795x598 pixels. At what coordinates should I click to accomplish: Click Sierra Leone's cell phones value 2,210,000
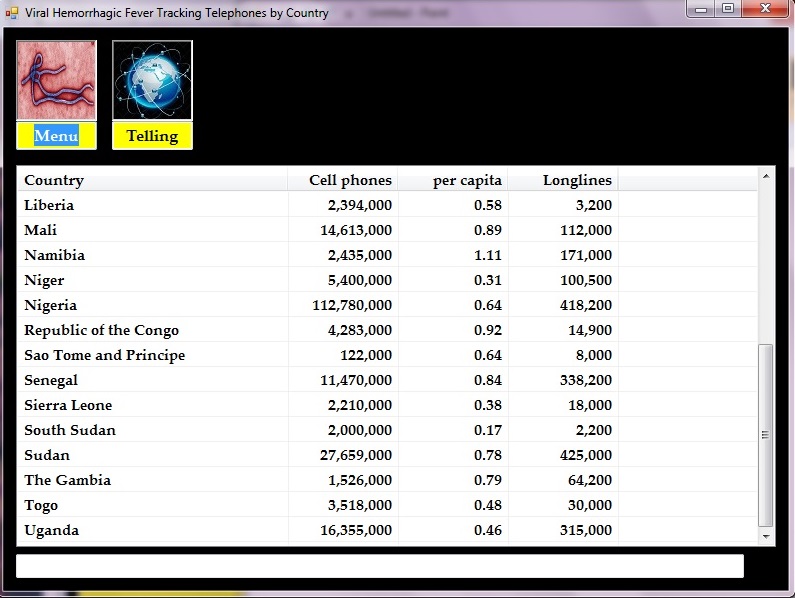click(360, 405)
